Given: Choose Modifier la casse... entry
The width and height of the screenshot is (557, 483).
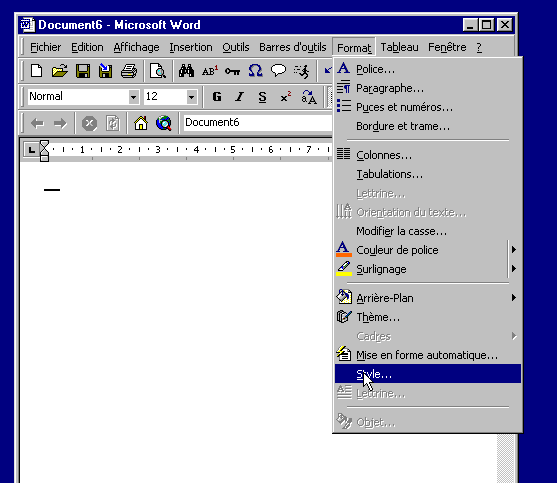Looking at the screenshot, I should (428, 231).
